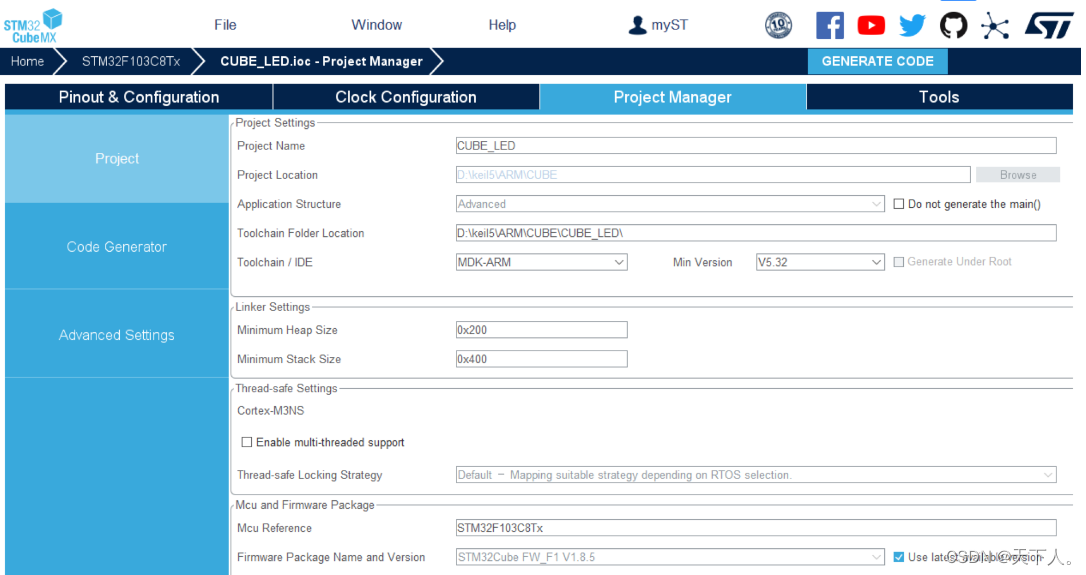Open the Twitter bird icon link
The height and width of the screenshot is (575, 1086).
(x=912, y=26)
